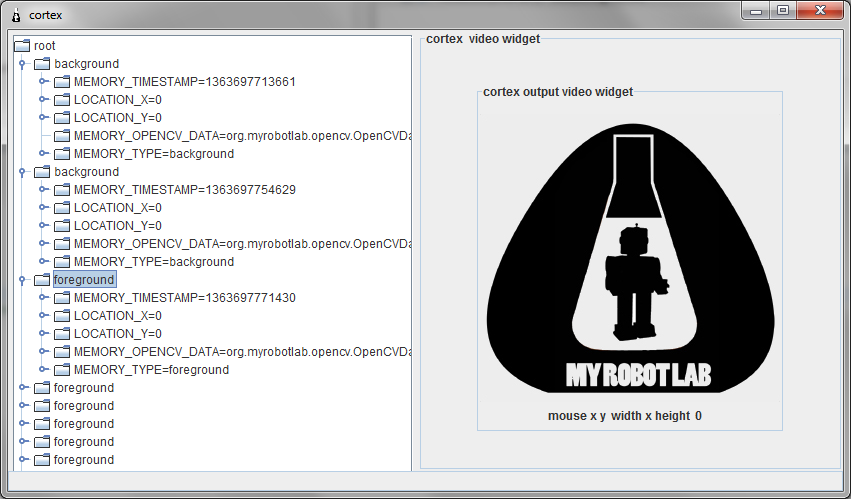The width and height of the screenshot is (851, 499).
Task: Click folder icon of MEMORY_TIMESTAMP=1363697771430
Action: [x=62, y=298]
